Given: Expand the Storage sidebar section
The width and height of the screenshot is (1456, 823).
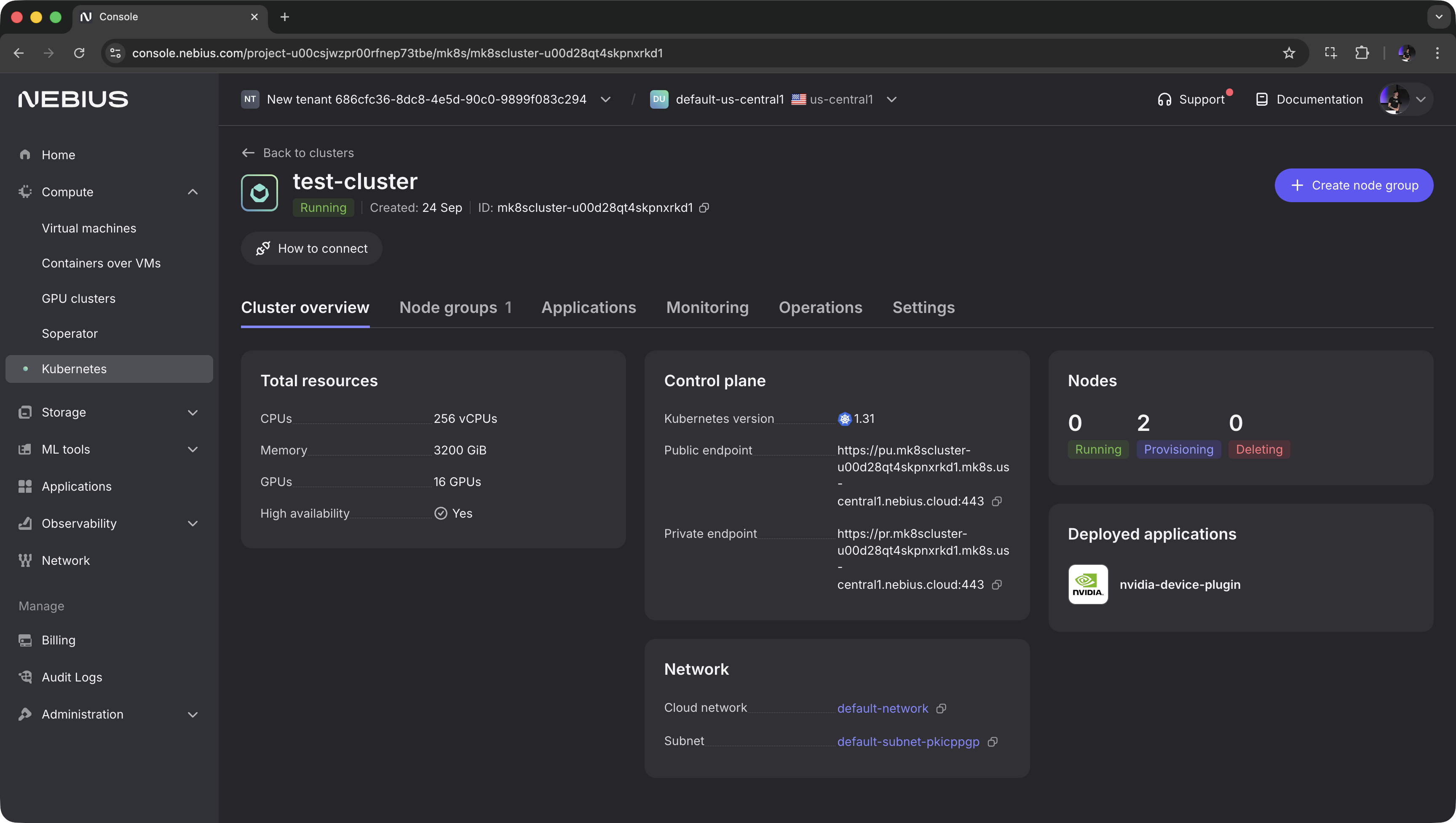Looking at the screenshot, I should tap(193, 413).
